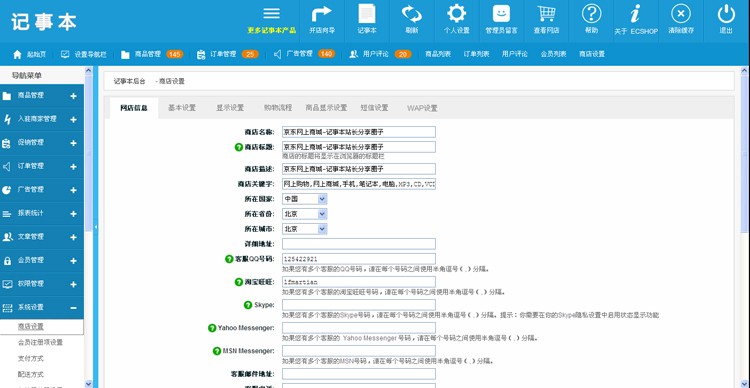Viewport: 750px width, 388px height.
Task: Open 个人设置 gear icon
Action: pyautogui.click(x=456, y=13)
